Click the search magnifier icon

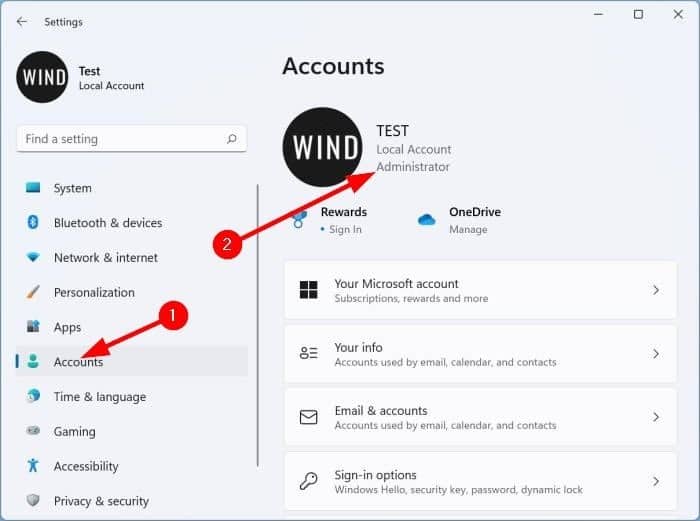[x=231, y=139]
